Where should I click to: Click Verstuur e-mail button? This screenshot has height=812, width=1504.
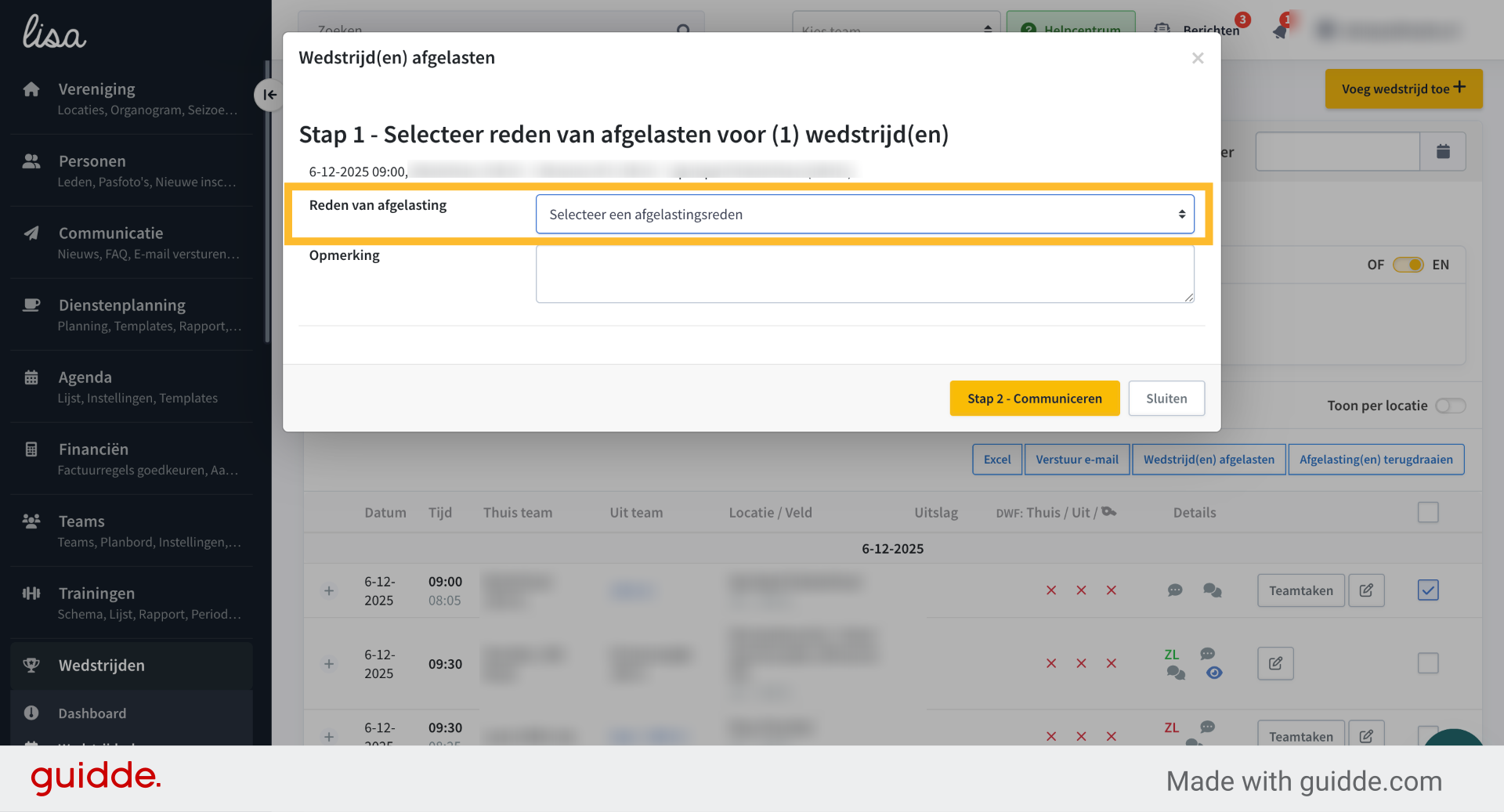click(x=1077, y=460)
